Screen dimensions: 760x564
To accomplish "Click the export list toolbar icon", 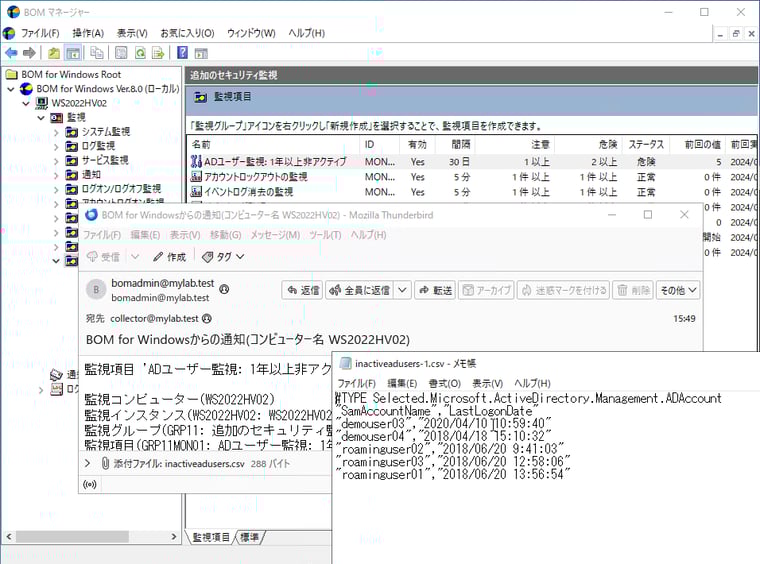I will (158, 53).
